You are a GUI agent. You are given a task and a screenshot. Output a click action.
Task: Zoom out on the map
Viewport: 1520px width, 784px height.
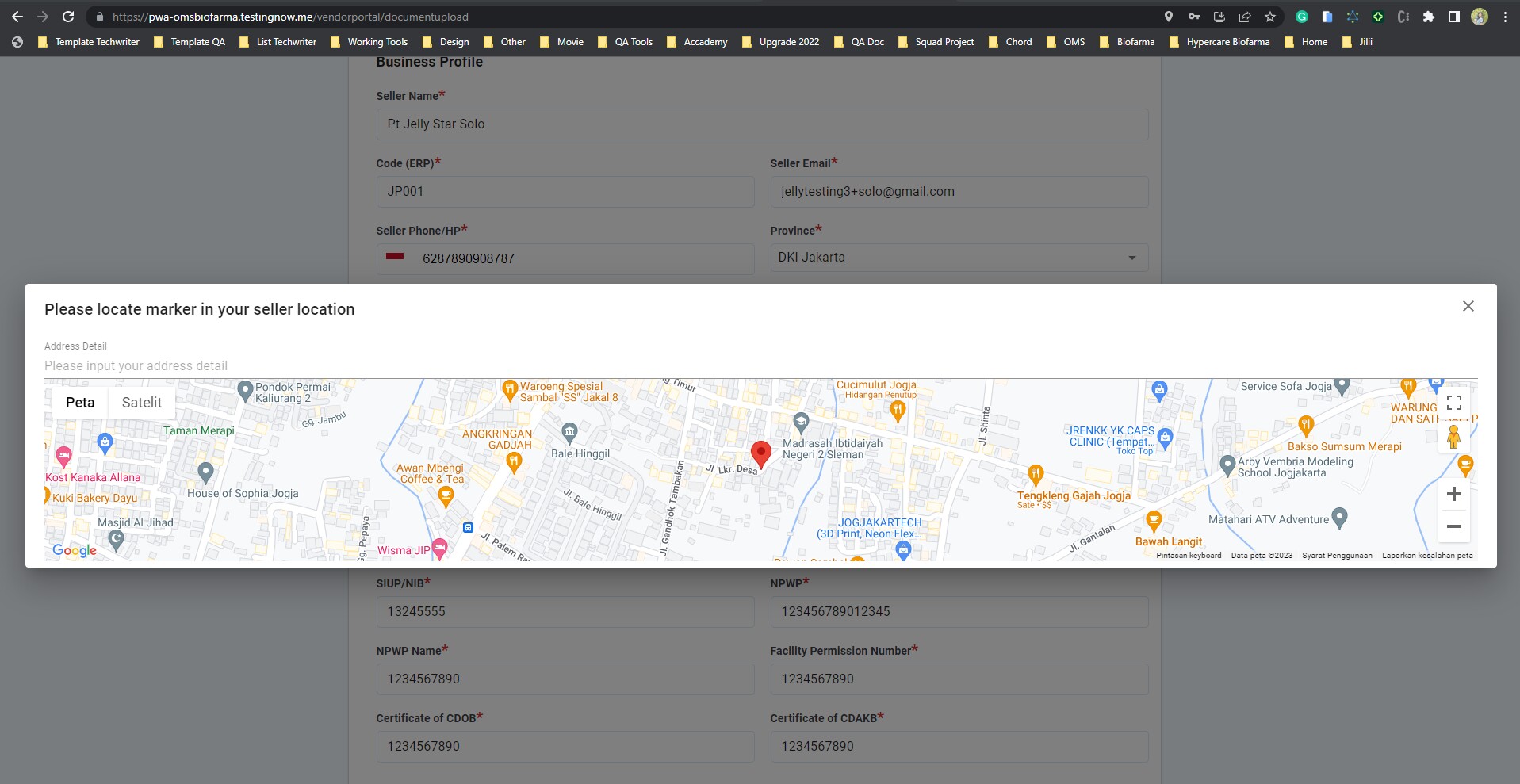click(x=1453, y=526)
